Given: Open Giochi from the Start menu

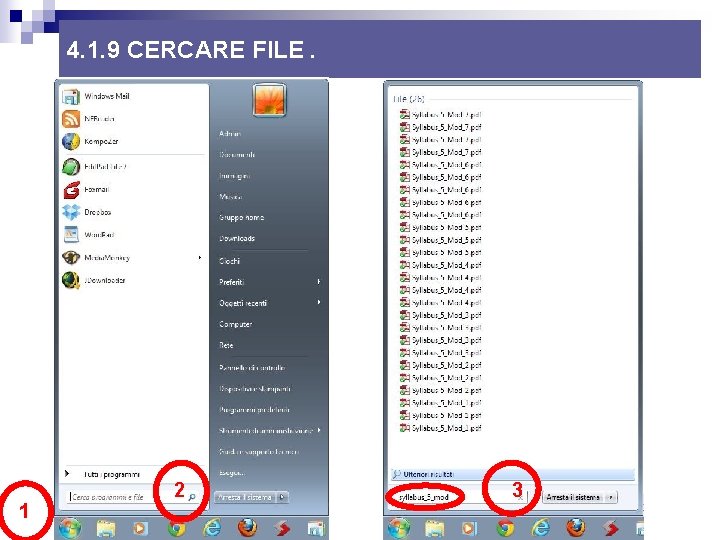Looking at the screenshot, I should [x=229, y=261].
